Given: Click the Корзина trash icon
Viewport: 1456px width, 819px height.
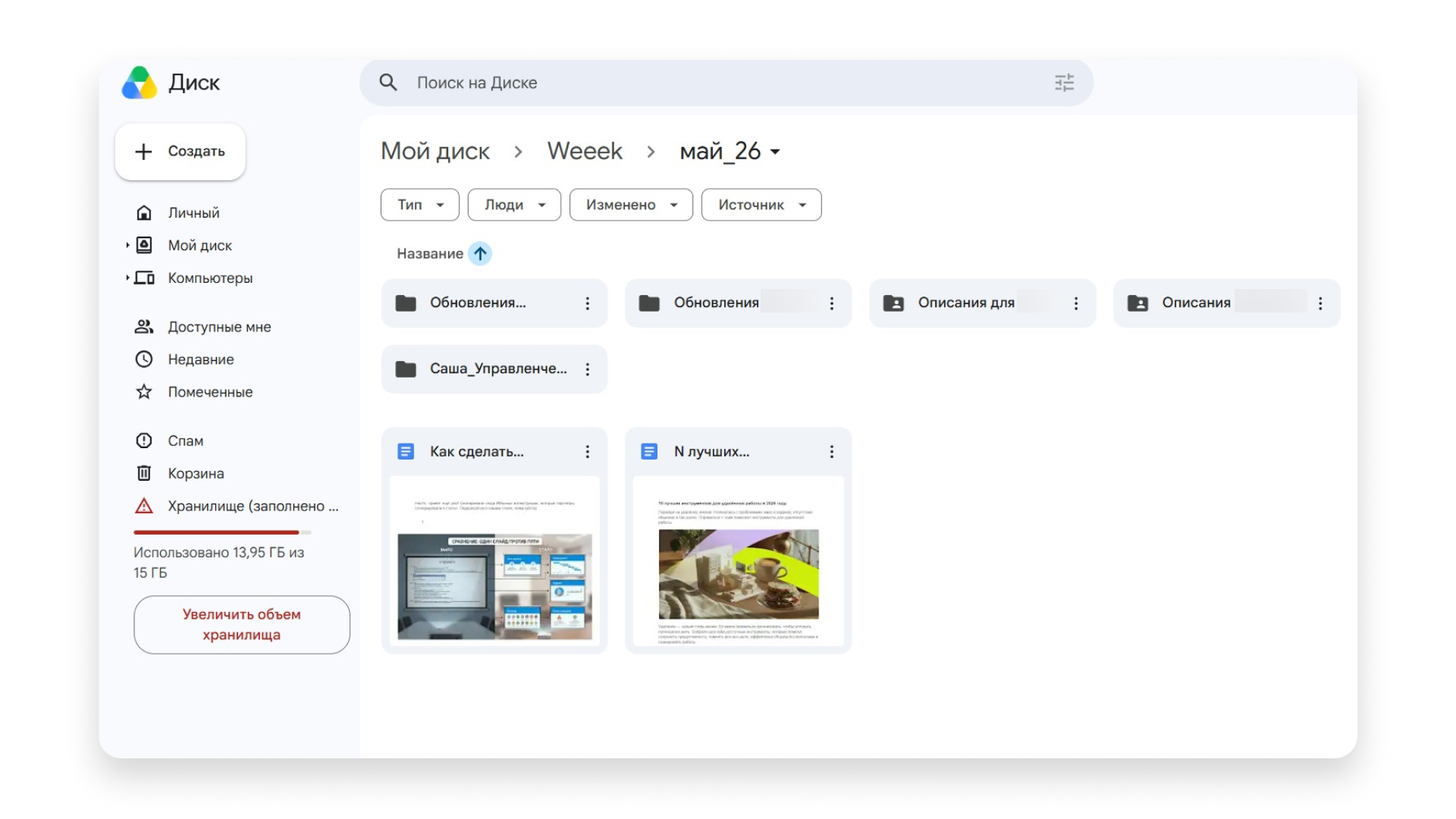Looking at the screenshot, I should pyautogui.click(x=144, y=473).
